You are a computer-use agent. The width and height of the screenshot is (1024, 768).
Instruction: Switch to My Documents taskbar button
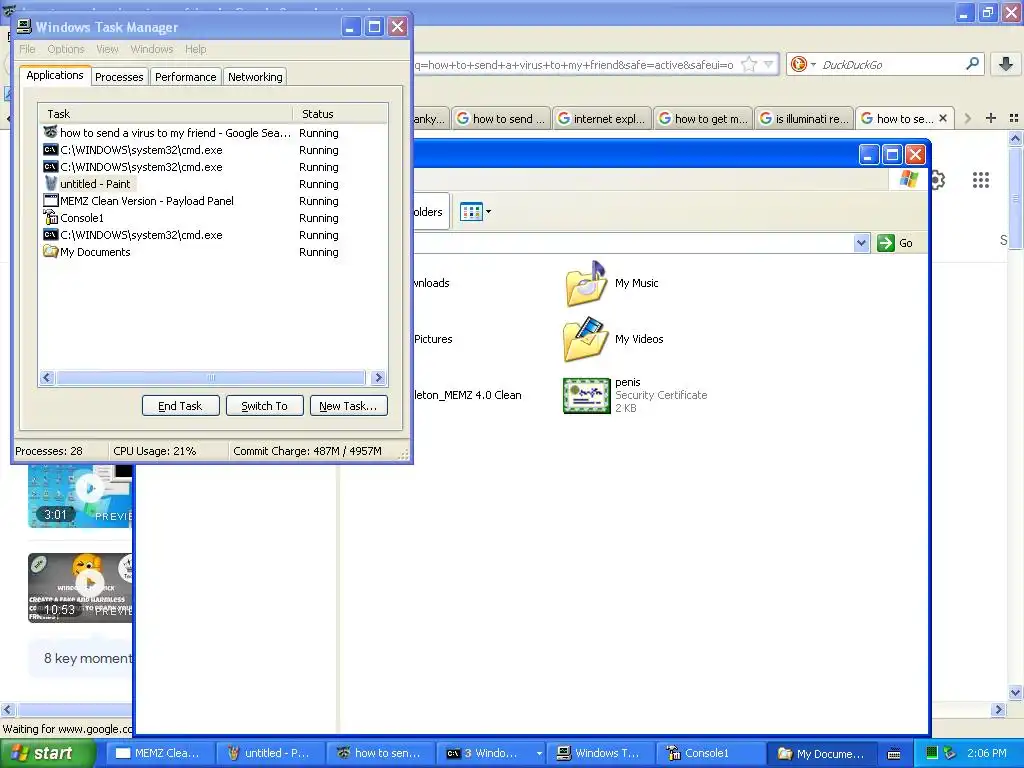pyautogui.click(x=820, y=753)
